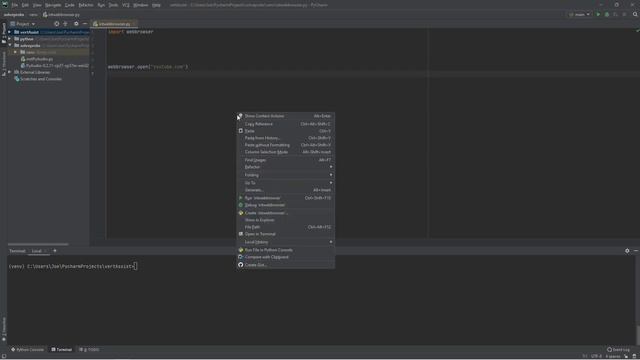Viewport: 640px width, 360px height.
Task: Choose Show in Explorer entry
Action: pyautogui.click(x=285, y=220)
